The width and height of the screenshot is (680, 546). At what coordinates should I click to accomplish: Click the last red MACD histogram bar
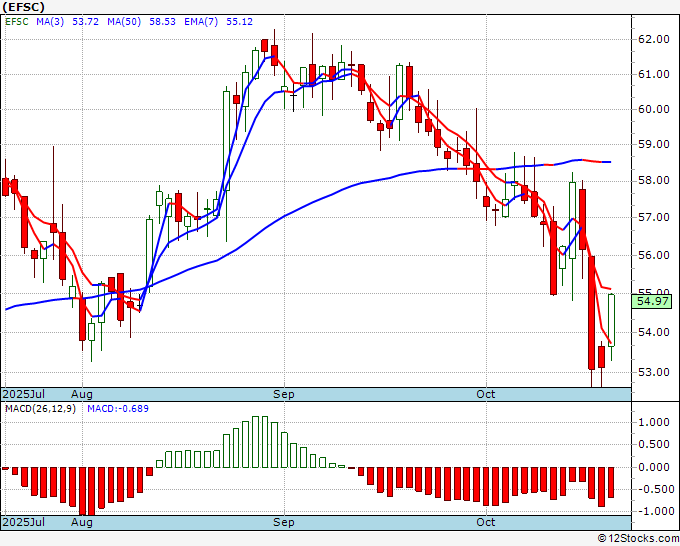(611, 482)
